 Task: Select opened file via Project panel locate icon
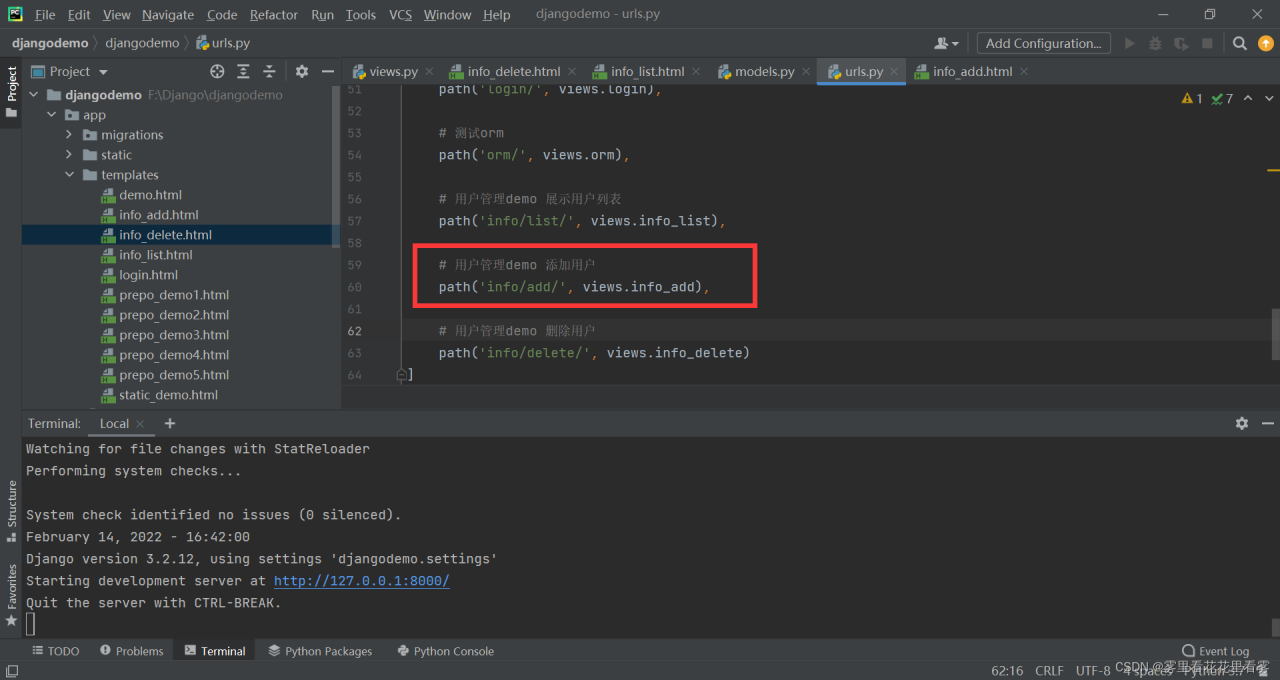217,71
